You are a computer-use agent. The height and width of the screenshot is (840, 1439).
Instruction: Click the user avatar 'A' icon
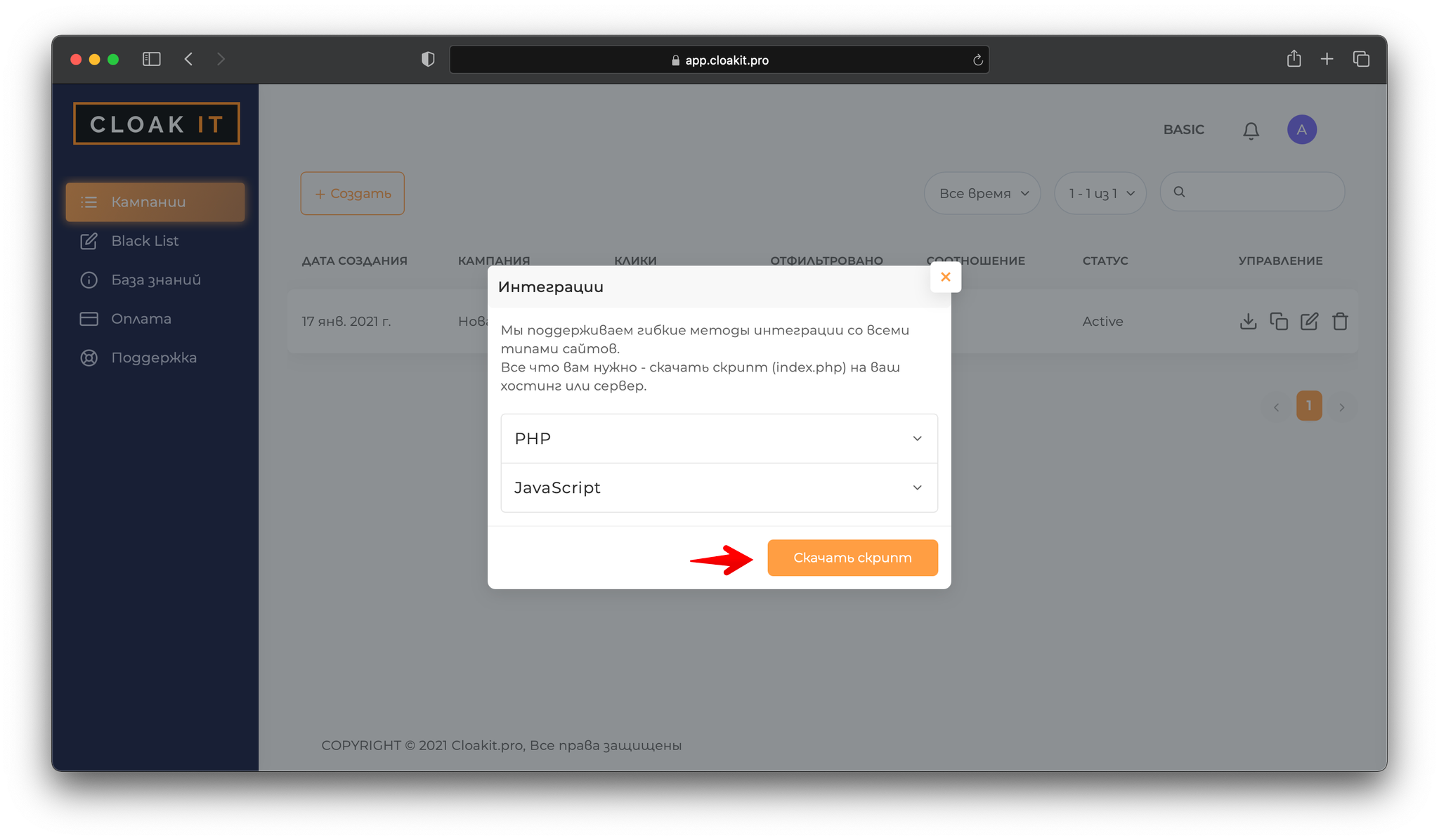[x=1301, y=130]
